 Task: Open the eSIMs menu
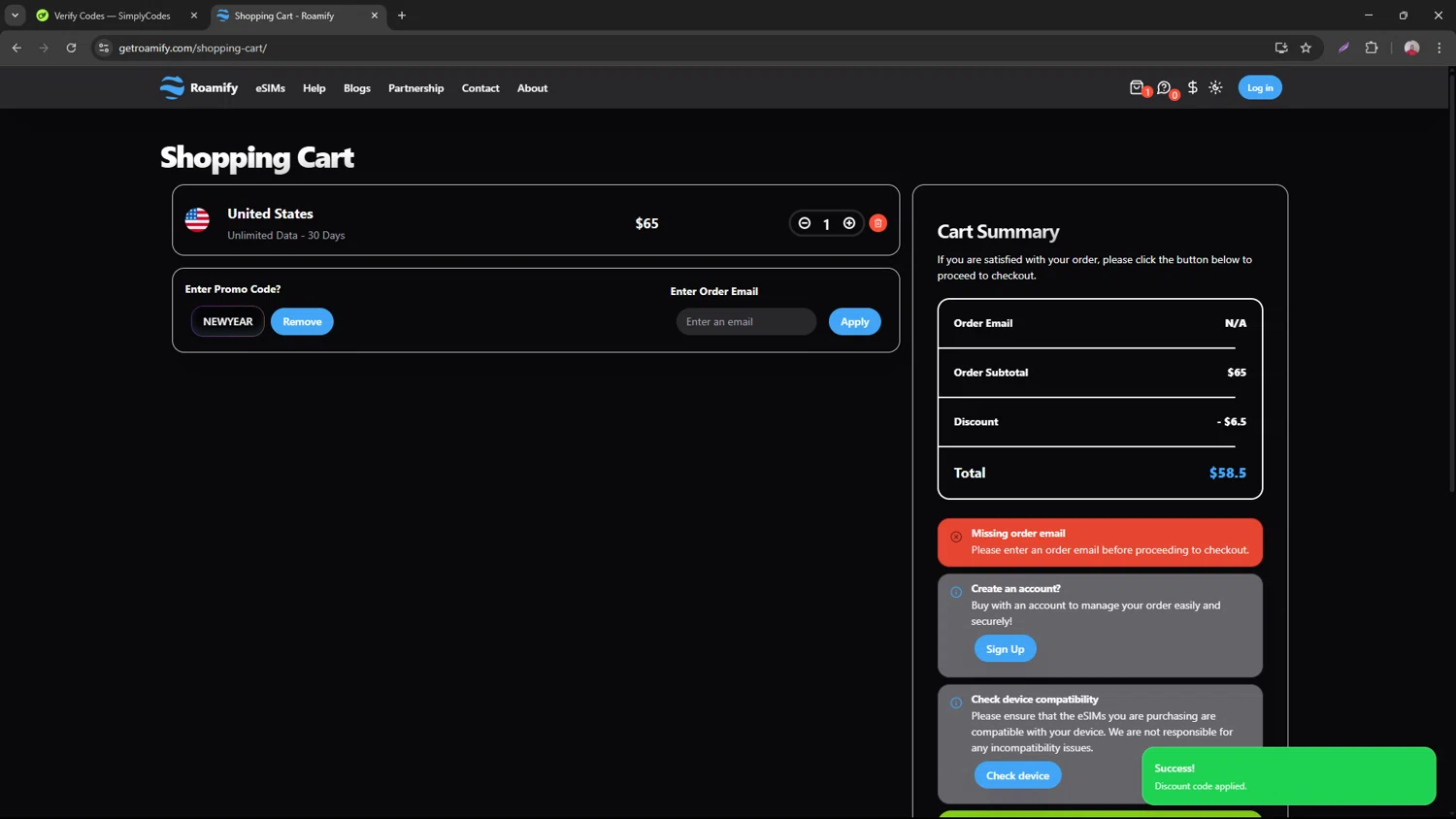[270, 88]
